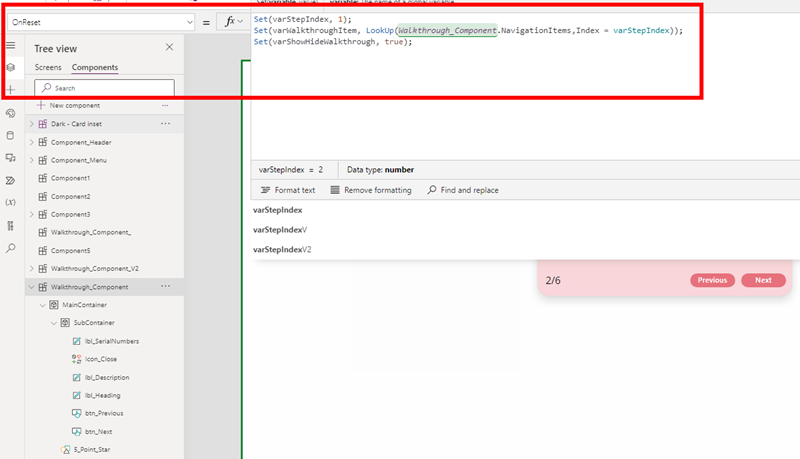Expand the Component_Menu node
The height and width of the screenshot is (459, 800).
pyautogui.click(x=32, y=160)
